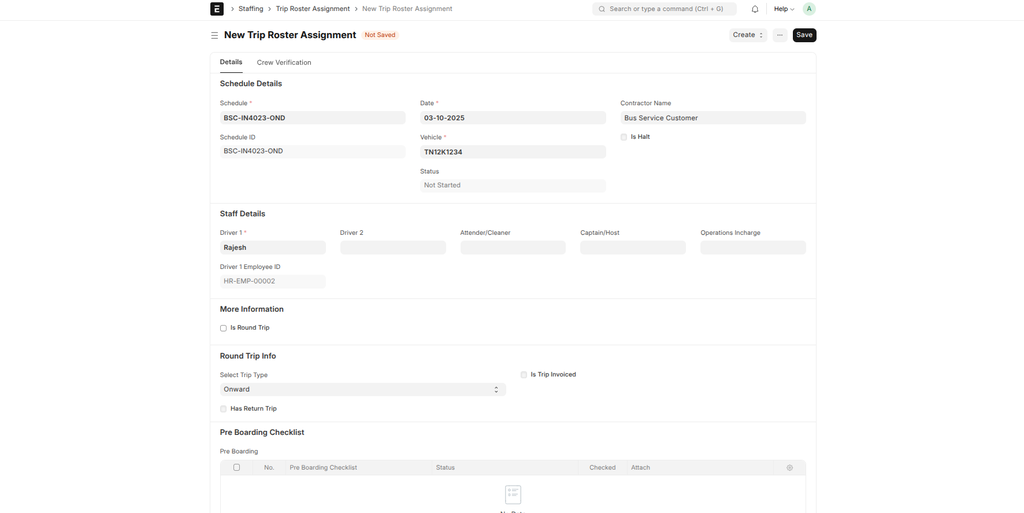
Task: Open the notifications bell
Action: click(x=755, y=9)
